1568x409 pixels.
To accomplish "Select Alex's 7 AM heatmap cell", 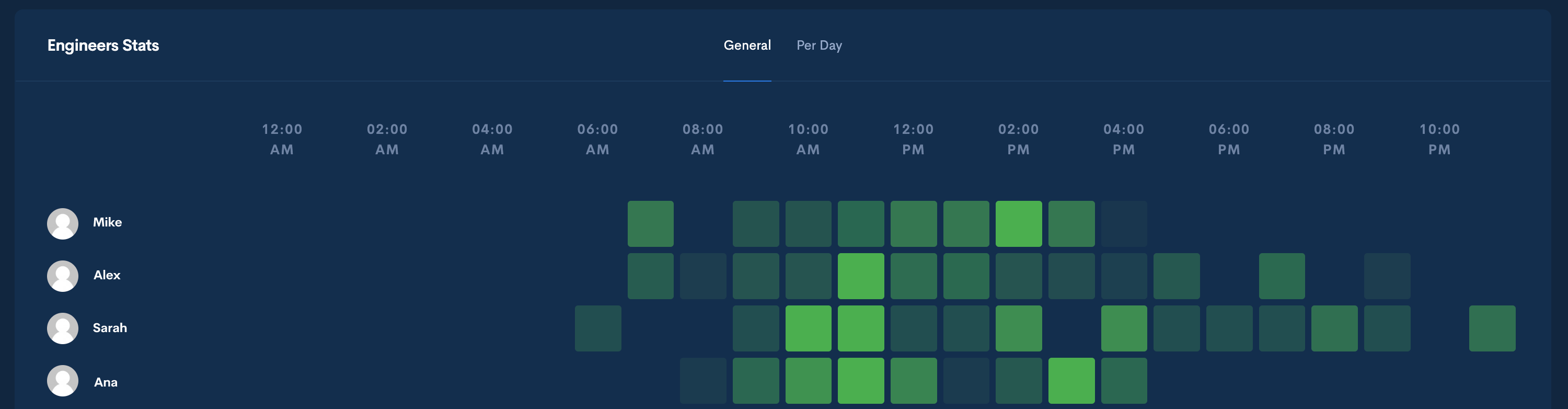I will pyautogui.click(x=651, y=276).
